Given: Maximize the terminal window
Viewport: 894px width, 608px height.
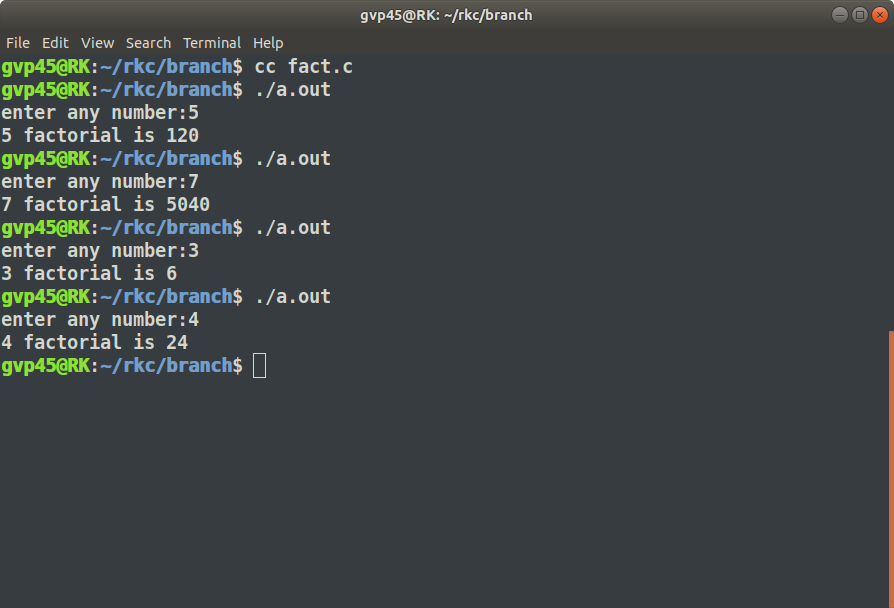Looking at the screenshot, I should 861,15.
